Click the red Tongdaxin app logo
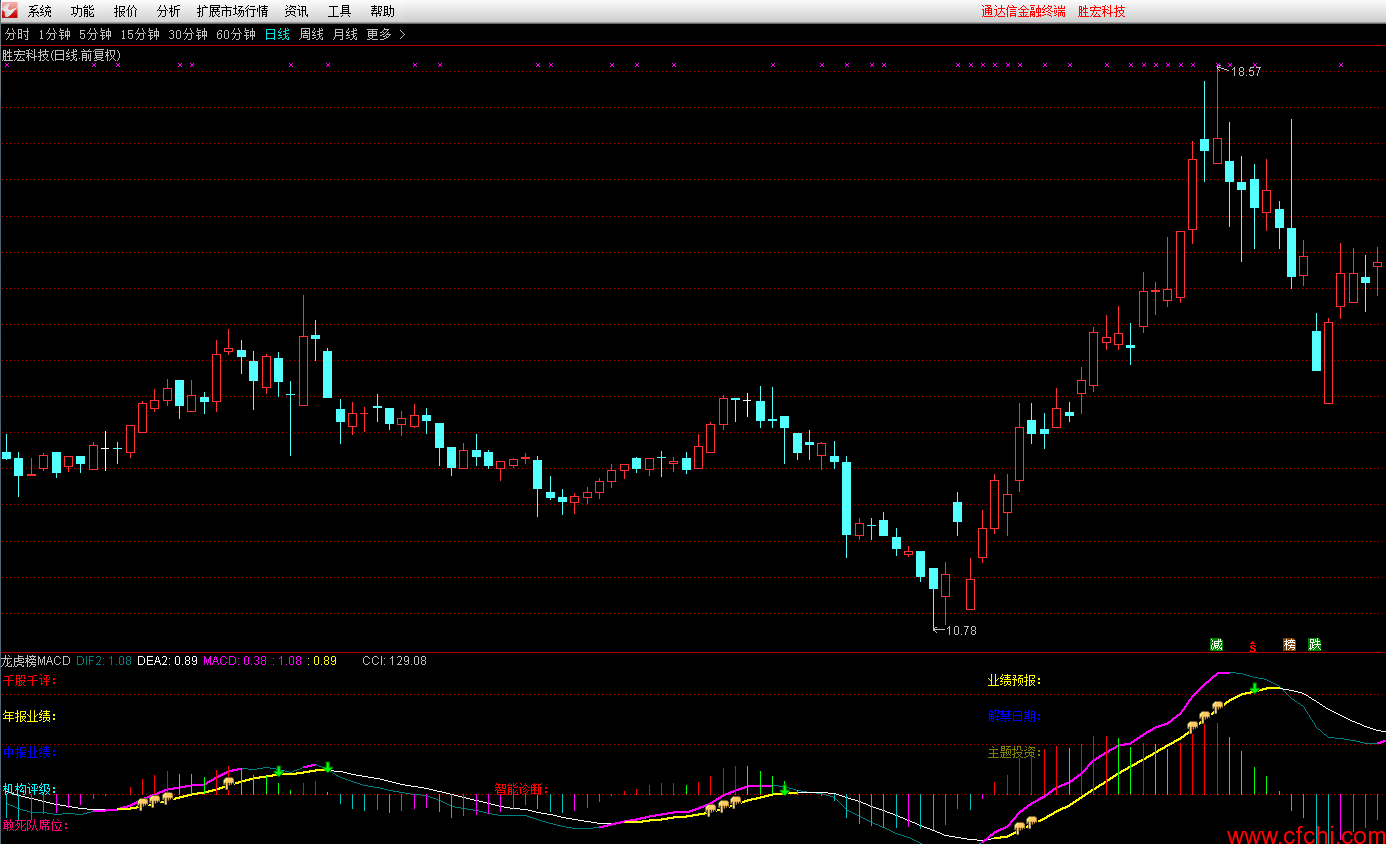The height and width of the screenshot is (844, 1386). click(x=11, y=11)
